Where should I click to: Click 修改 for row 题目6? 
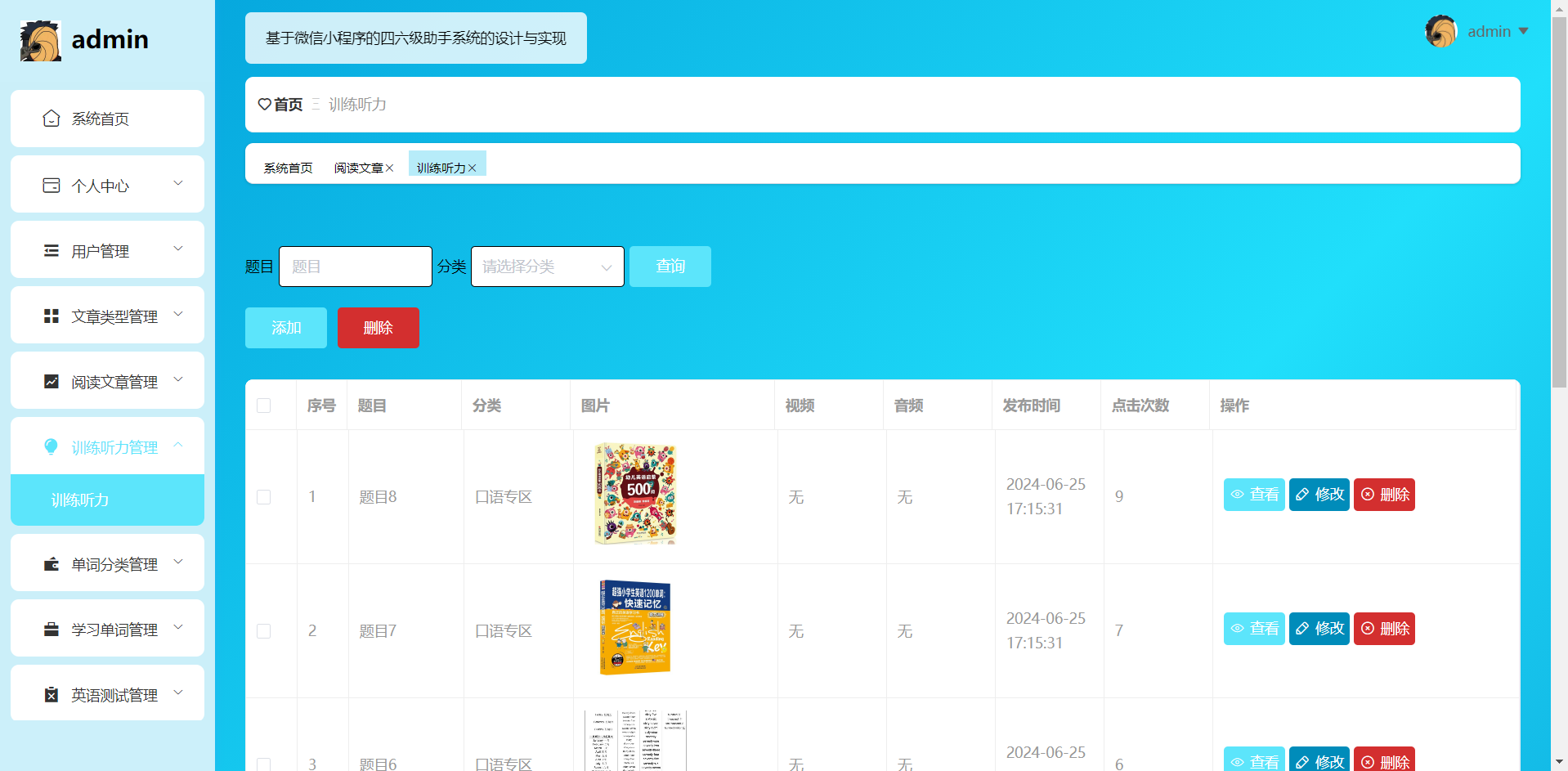pyautogui.click(x=1319, y=760)
